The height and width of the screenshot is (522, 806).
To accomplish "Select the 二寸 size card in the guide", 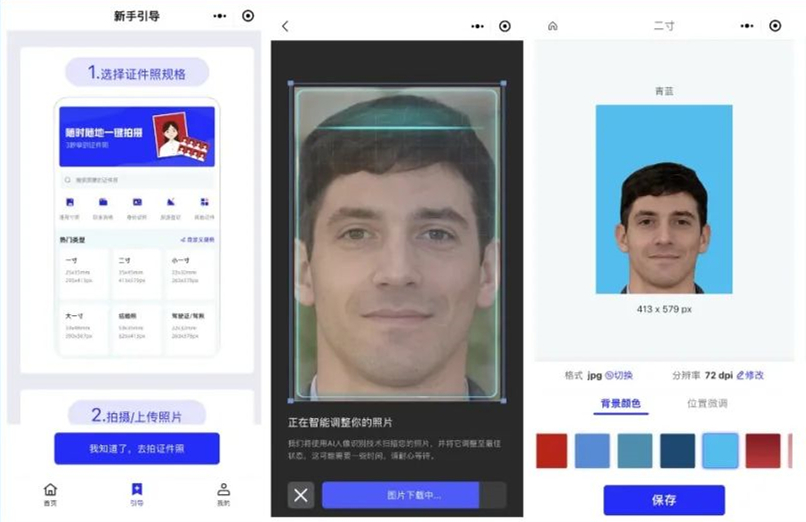I will 137,272.
